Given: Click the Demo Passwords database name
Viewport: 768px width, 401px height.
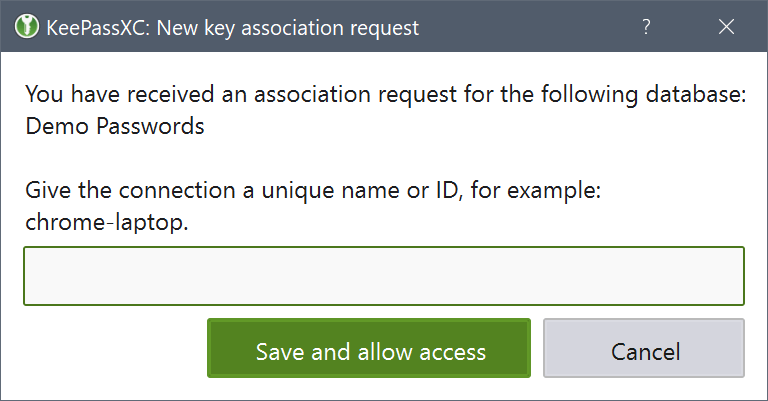Looking at the screenshot, I should (115, 127).
